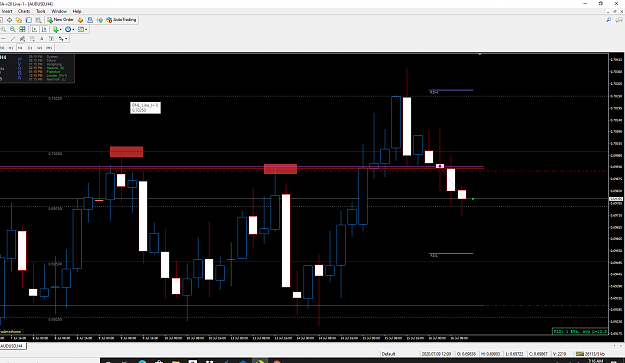Select the upper-left red rectangle on chart
The image size is (625, 363).
coord(126,151)
